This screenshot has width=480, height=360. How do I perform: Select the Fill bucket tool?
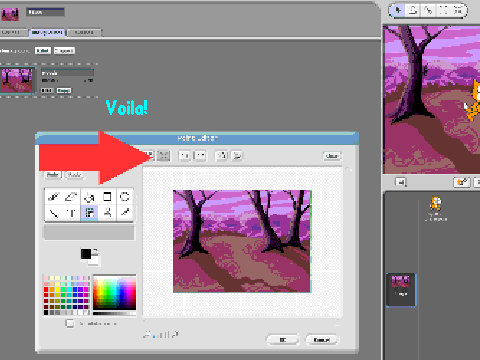pos(89,197)
